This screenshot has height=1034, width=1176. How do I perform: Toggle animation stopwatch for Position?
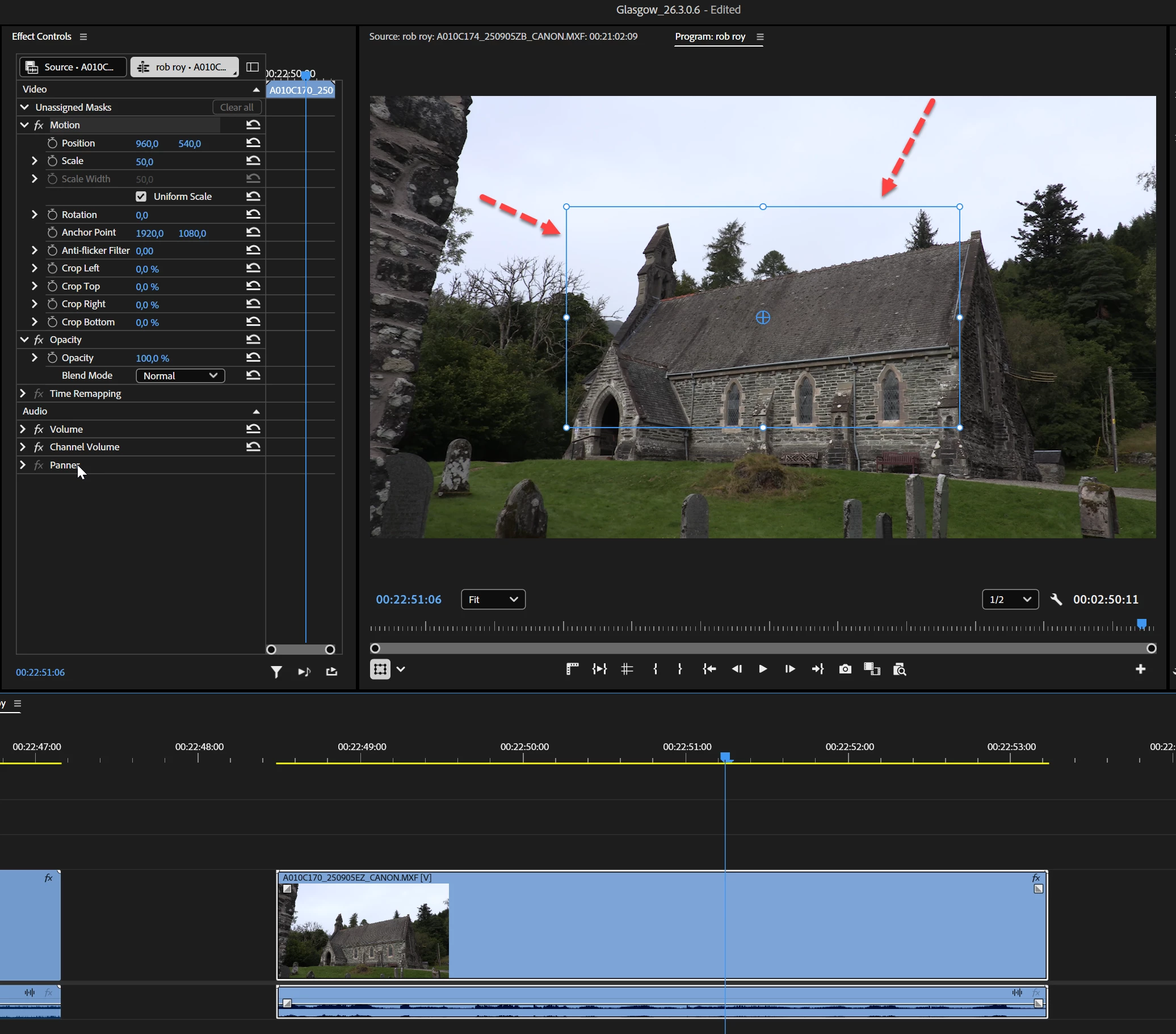tap(52, 143)
